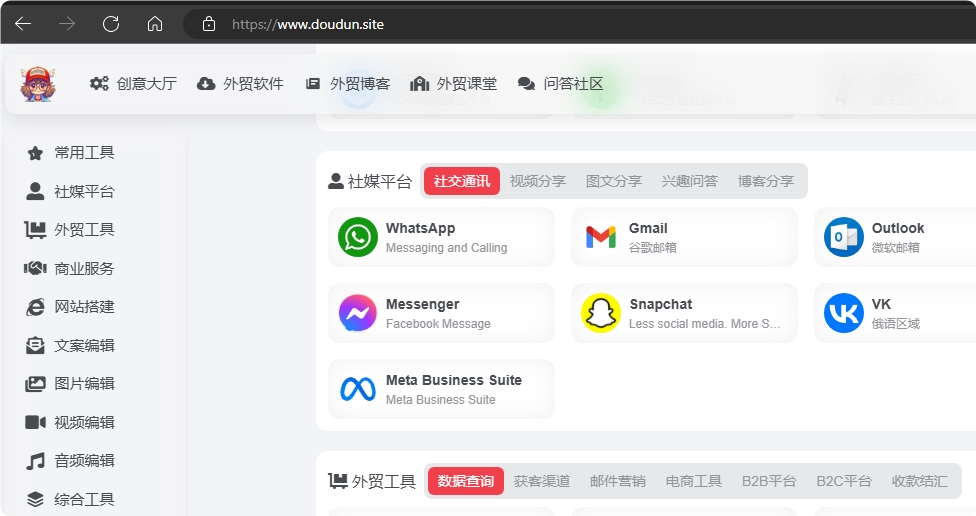Click the cartoon mascot site logo
The image size is (976, 516).
pos(38,83)
